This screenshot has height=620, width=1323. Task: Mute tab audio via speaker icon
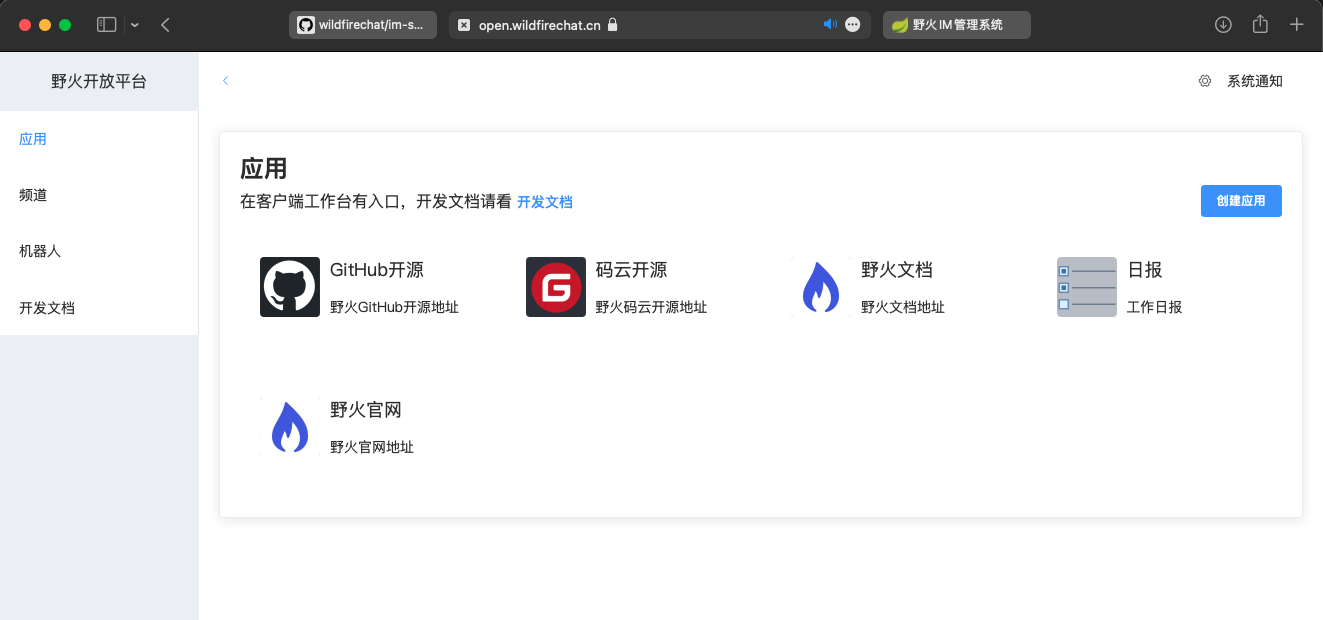point(829,25)
